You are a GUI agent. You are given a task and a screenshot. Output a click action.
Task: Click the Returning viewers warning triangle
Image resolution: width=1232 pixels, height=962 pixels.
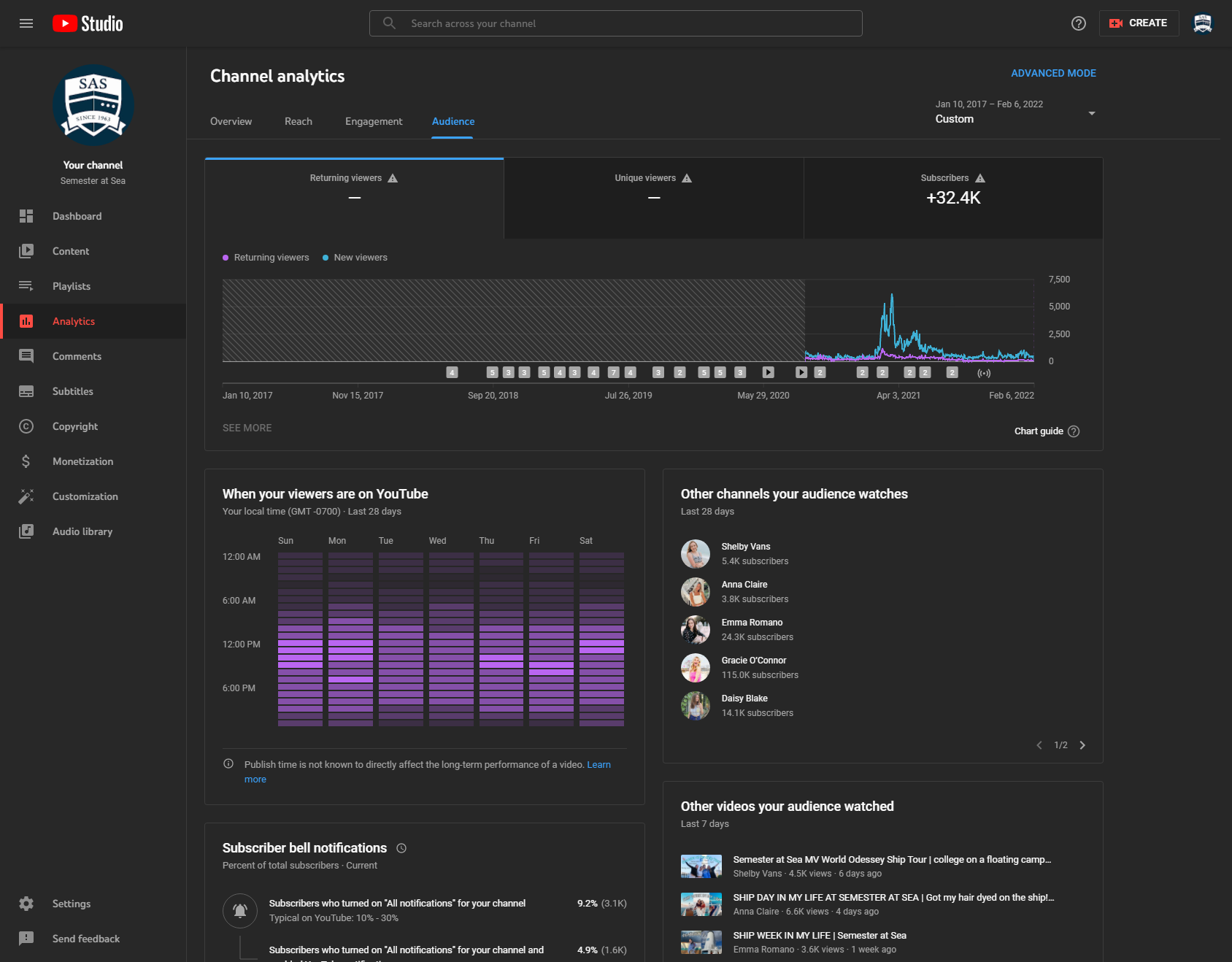tap(393, 178)
